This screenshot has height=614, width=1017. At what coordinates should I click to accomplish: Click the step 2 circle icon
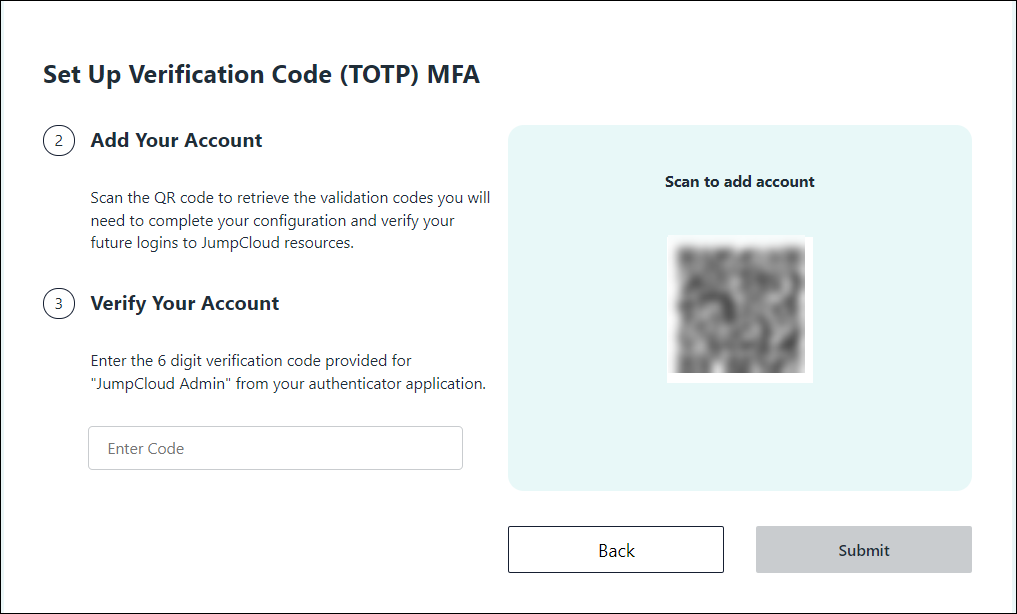(59, 141)
